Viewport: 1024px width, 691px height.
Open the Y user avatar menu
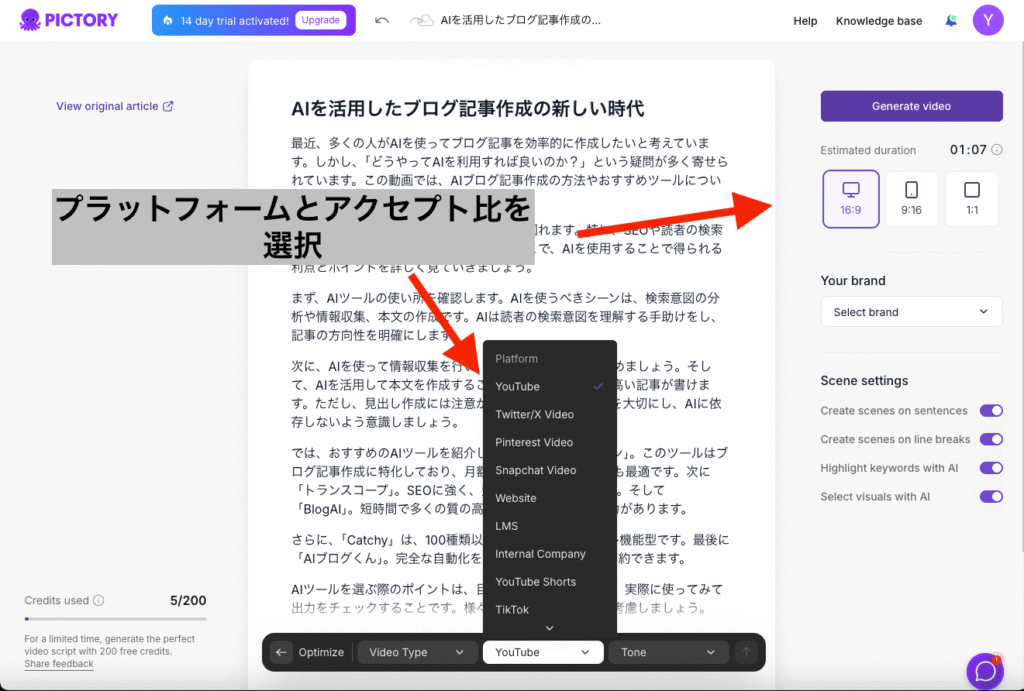987,20
